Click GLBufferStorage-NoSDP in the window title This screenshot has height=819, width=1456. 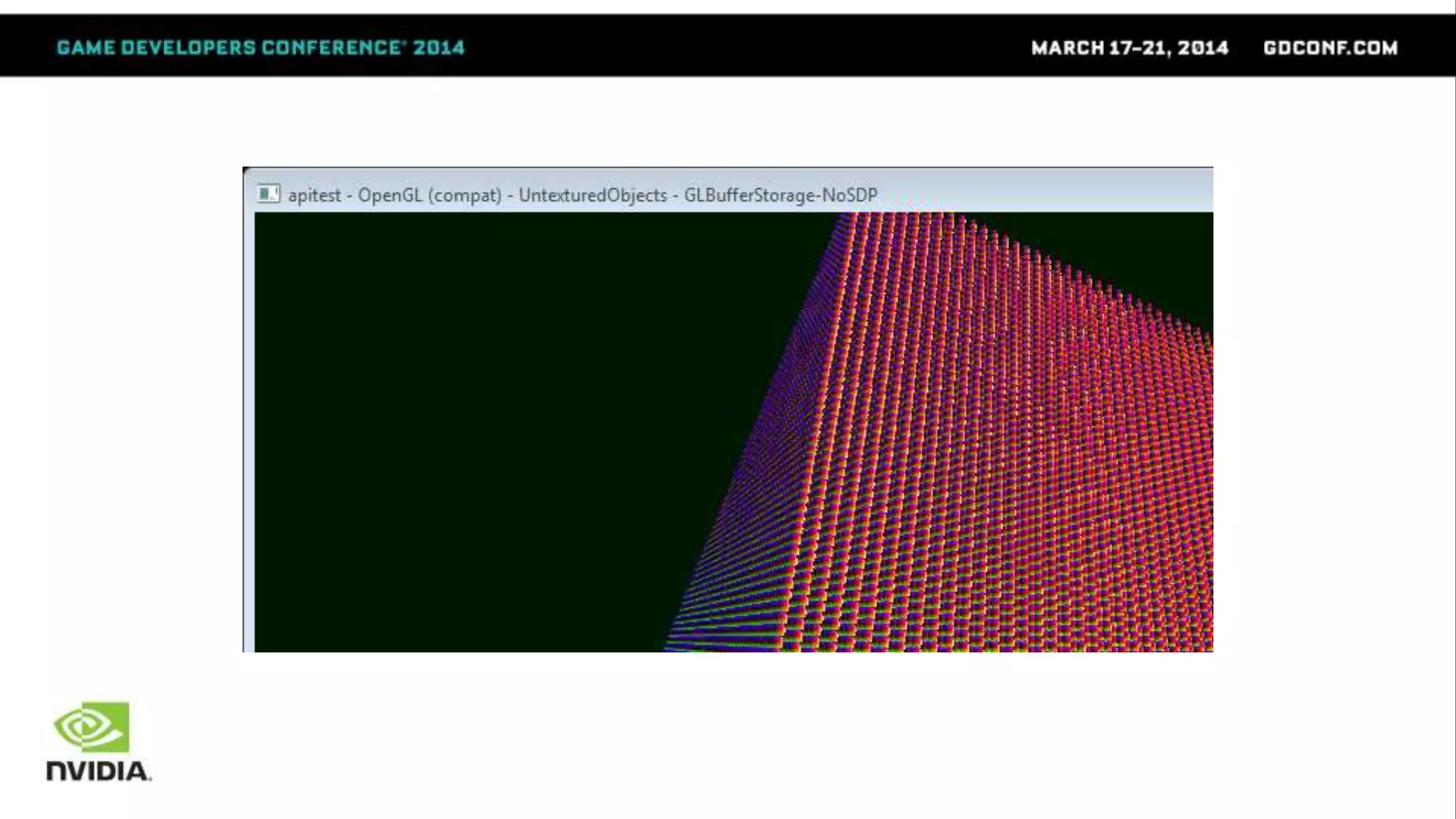click(780, 195)
